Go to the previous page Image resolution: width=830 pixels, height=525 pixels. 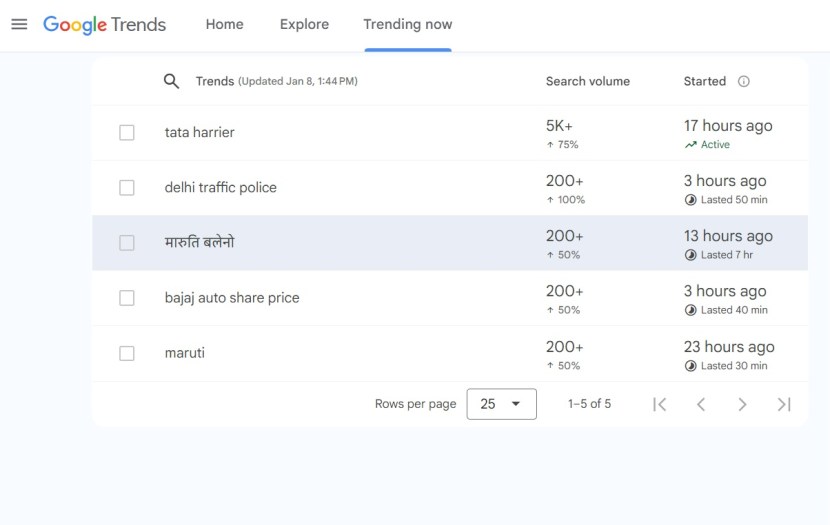click(701, 404)
